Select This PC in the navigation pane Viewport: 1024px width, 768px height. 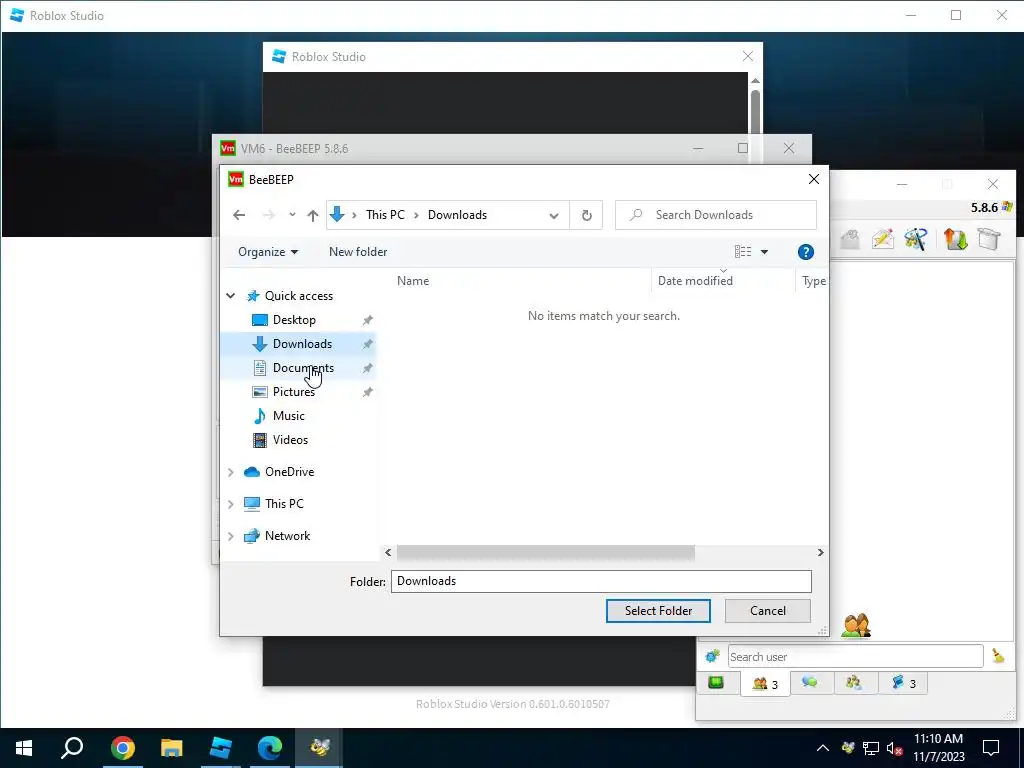(x=284, y=504)
